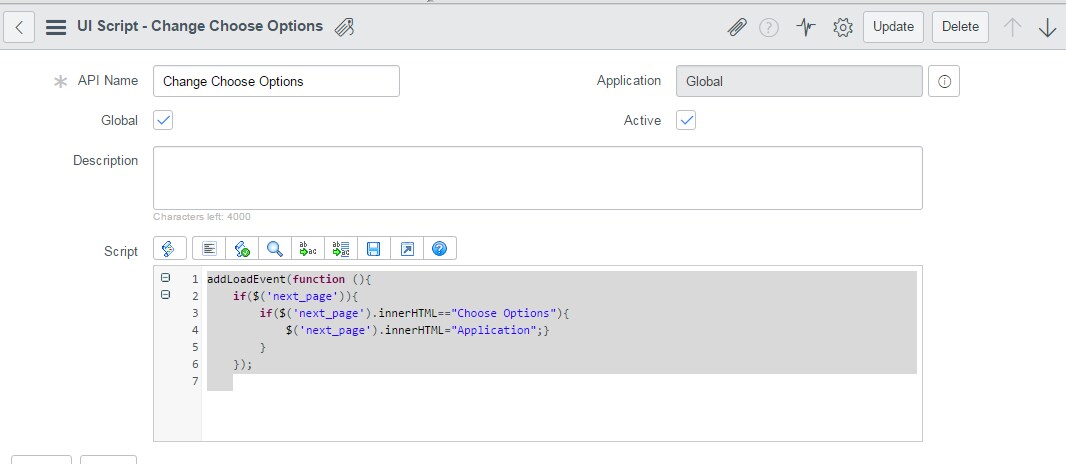Save the script with floppy disk icon

pos(373,249)
